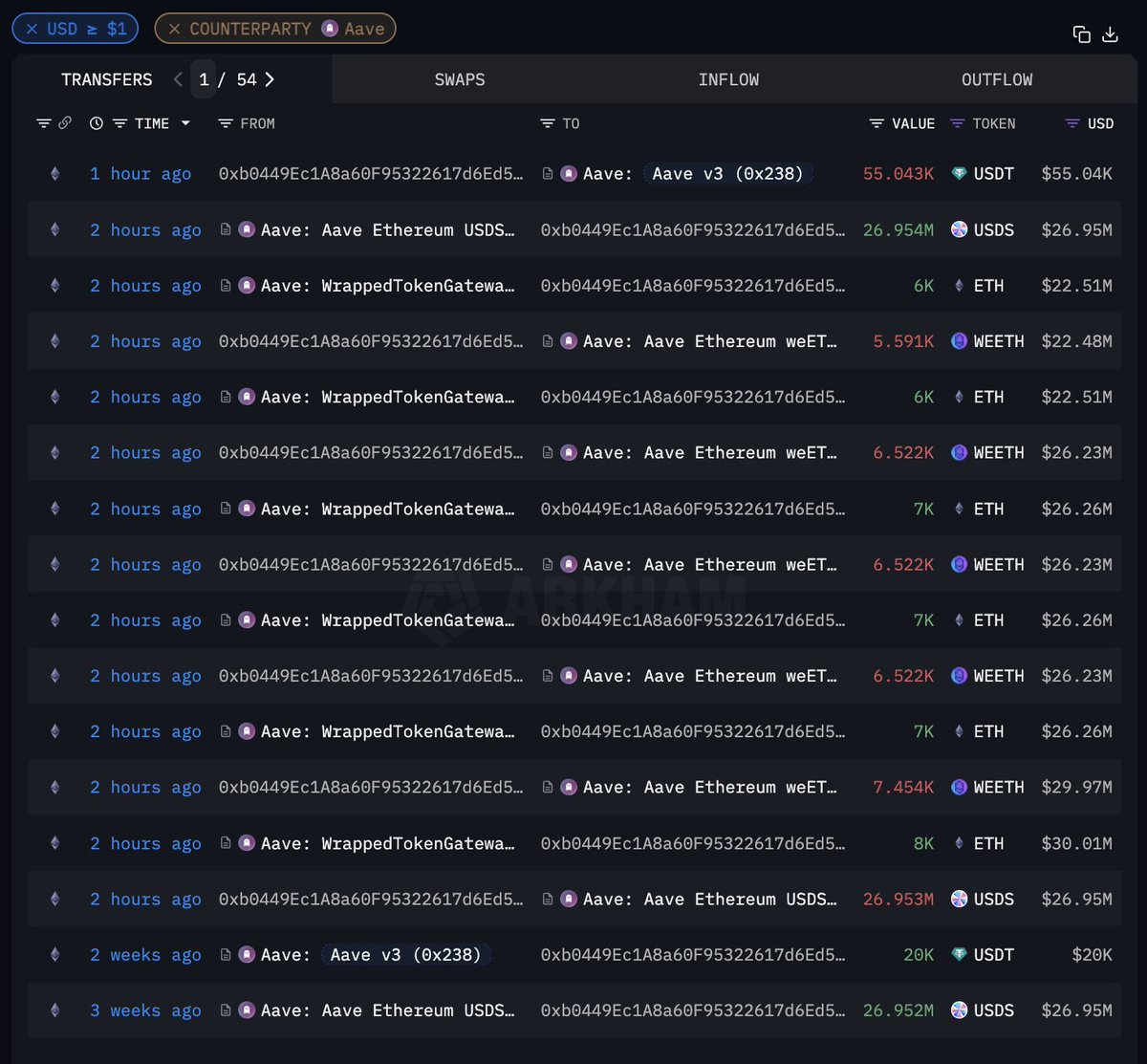Image resolution: width=1147 pixels, height=1064 pixels.
Task: Open Aave Ethereum weETH recipient in $29.97M row
Action: coord(709,788)
